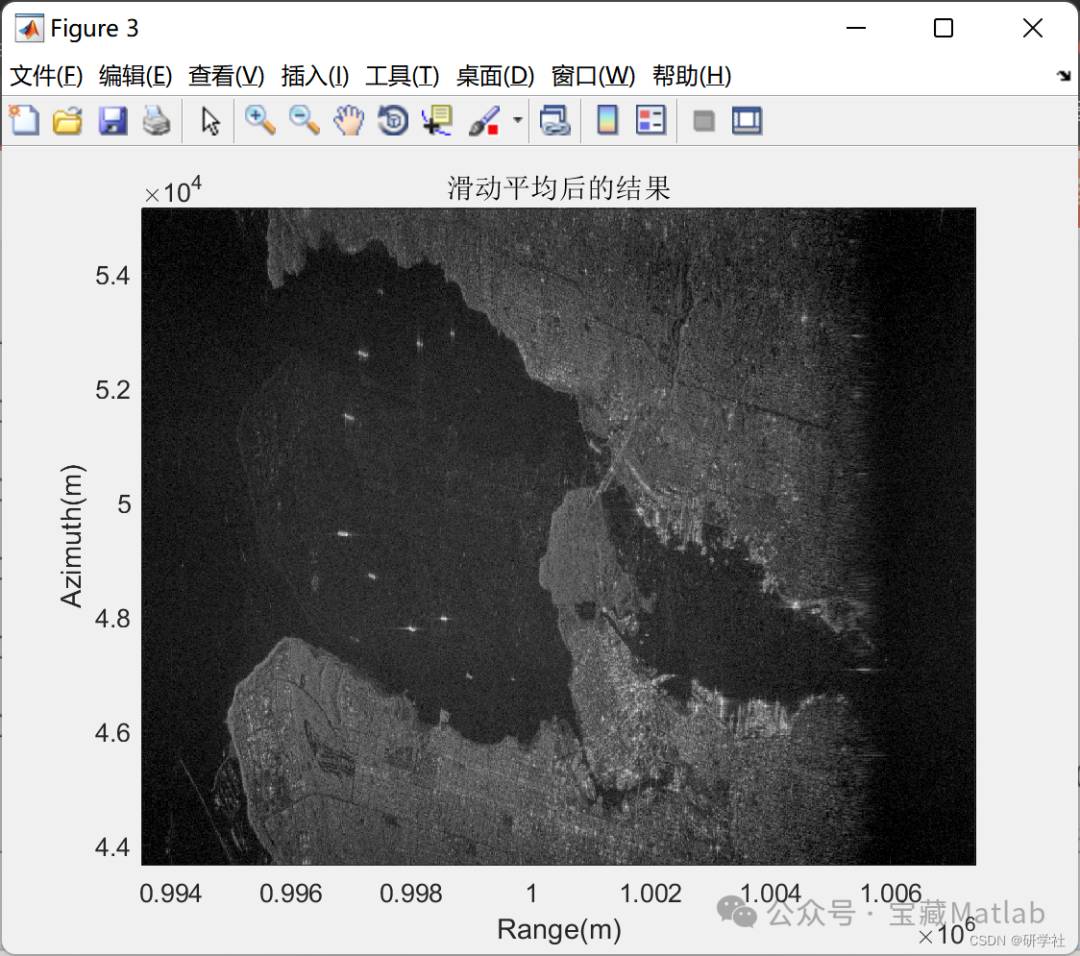Image resolution: width=1080 pixels, height=956 pixels.
Task: Click the x-axis tick label 0.998
Action: [x=411, y=893]
